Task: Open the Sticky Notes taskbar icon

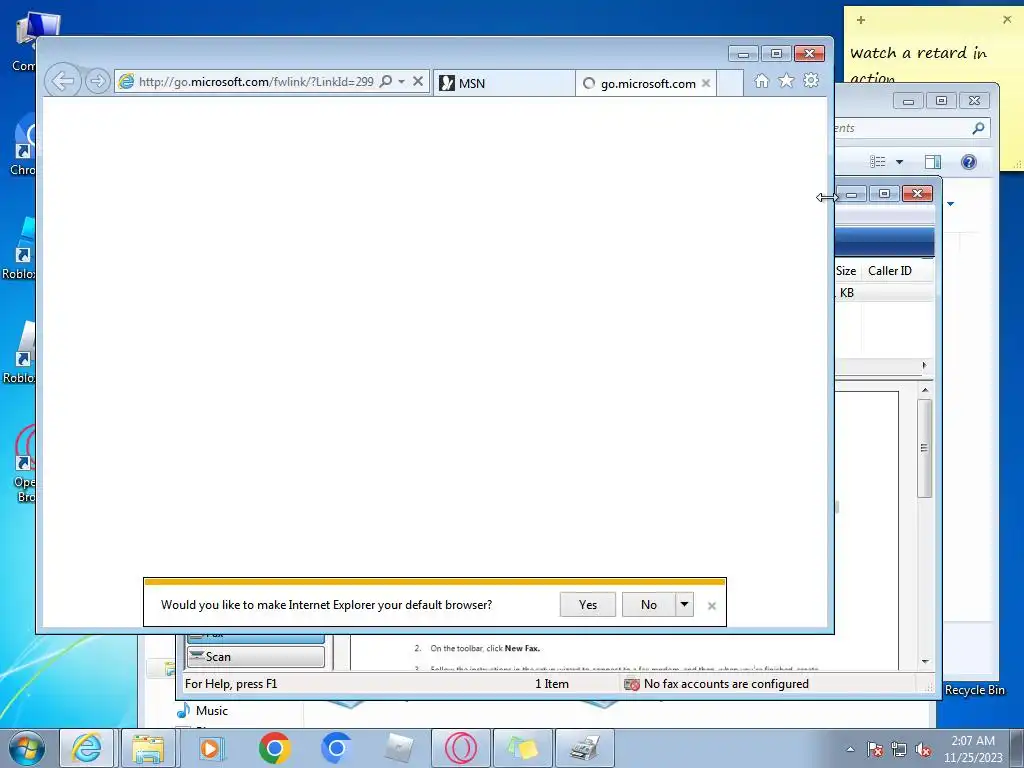Action: 522,748
